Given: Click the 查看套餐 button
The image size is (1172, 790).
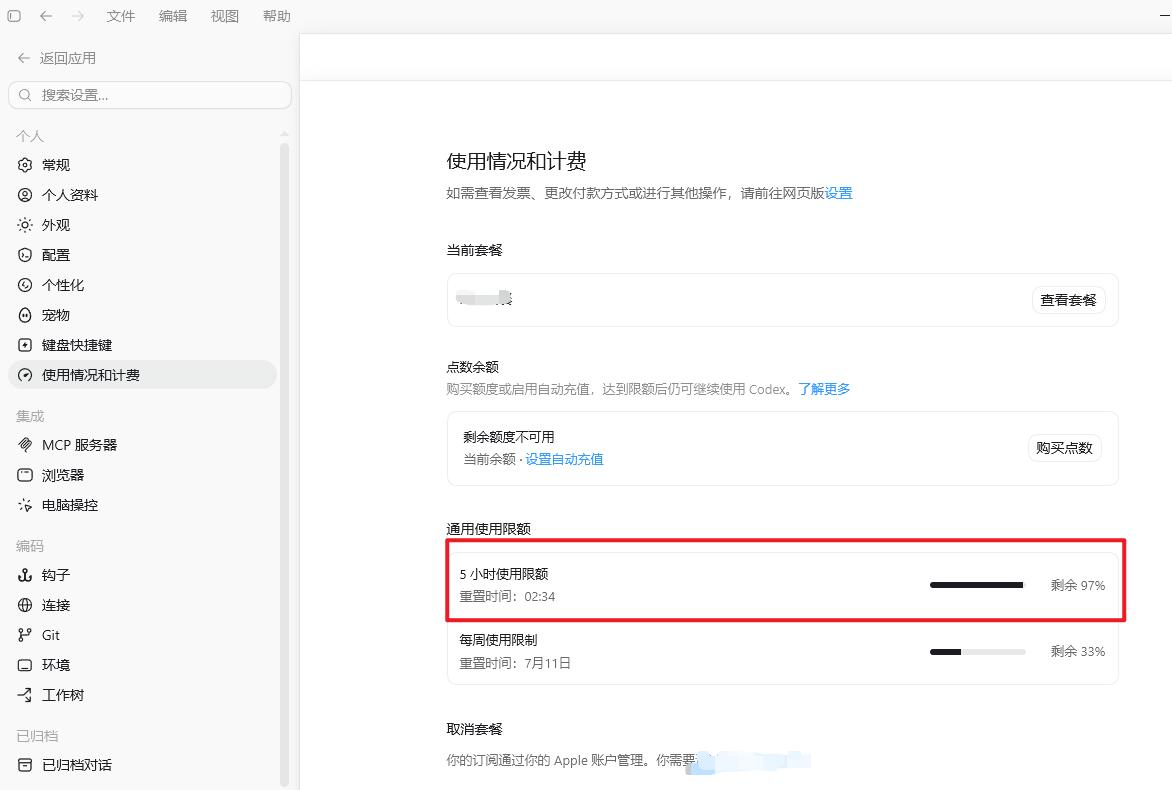Looking at the screenshot, I should (1068, 300).
